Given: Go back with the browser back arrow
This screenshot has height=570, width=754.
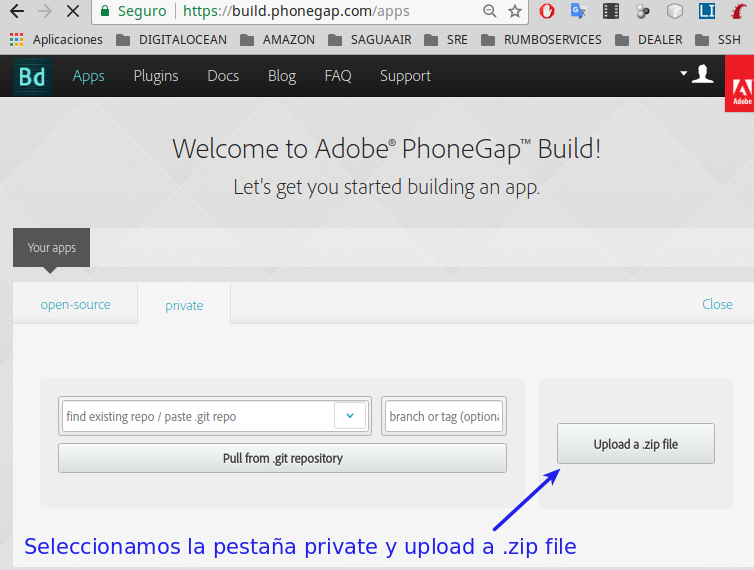Looking at the screenshot, I should coord(17,11).
